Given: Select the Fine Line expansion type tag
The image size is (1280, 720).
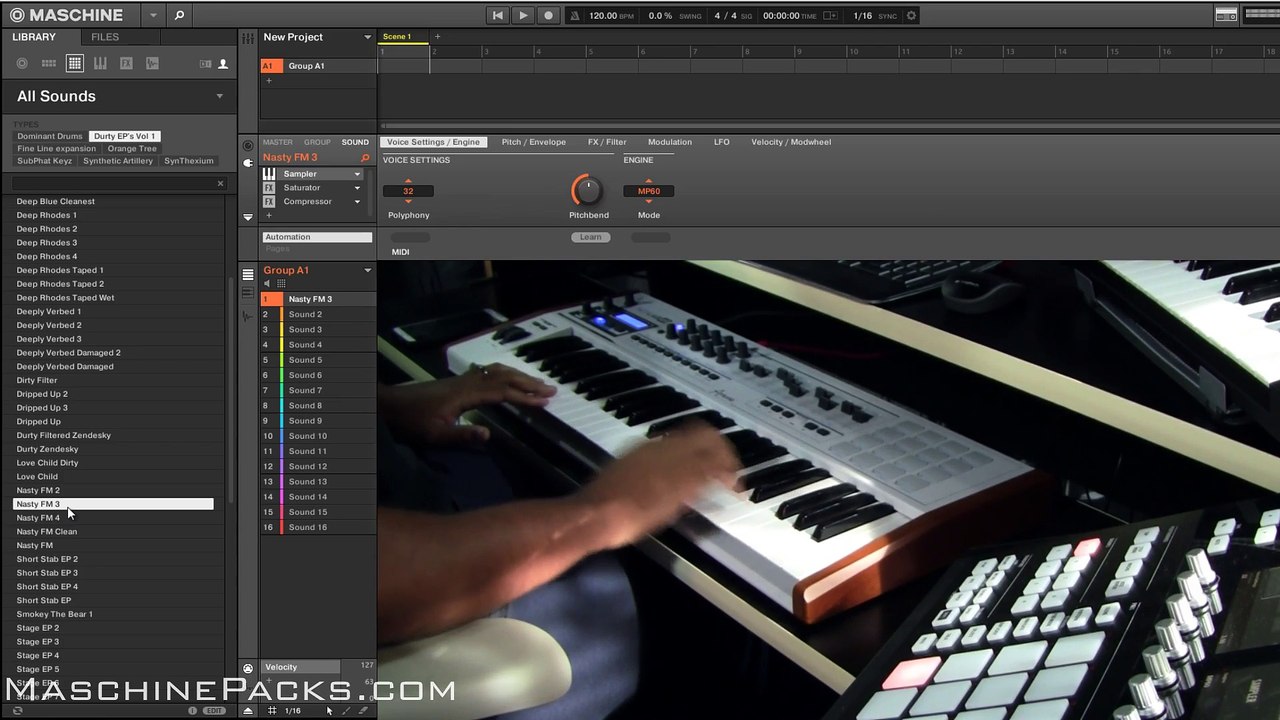Looking at the screenshot, I should (x=57, y=149).
